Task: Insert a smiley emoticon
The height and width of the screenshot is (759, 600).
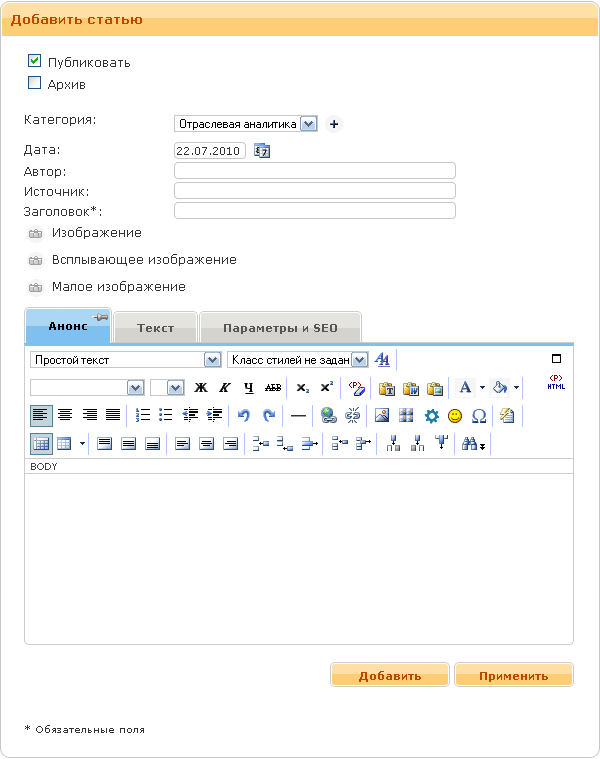Action: tap(455, 416)
